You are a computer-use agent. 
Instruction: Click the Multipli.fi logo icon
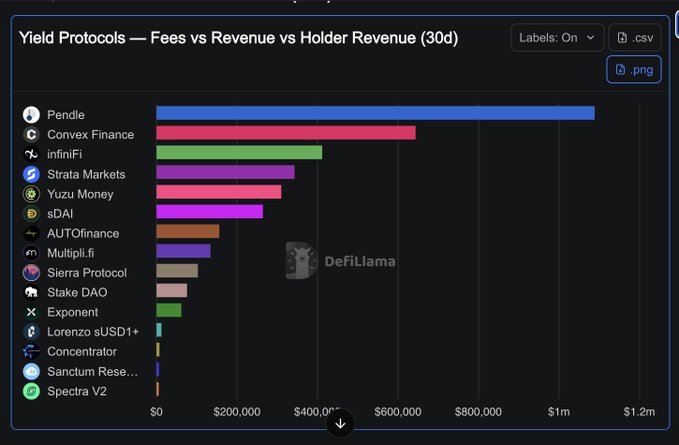(x=31, y=253)
